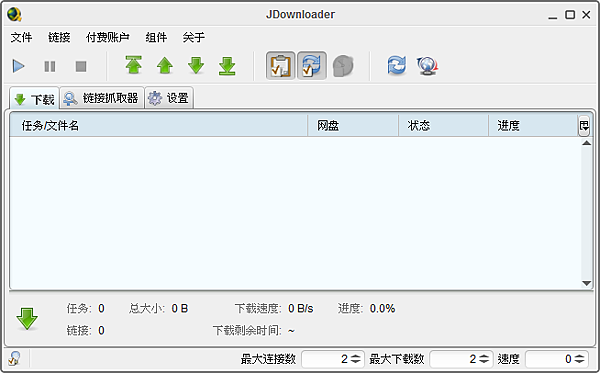The image size is (600, 373).
Task: Move selected item up one position
Action: pyautogui.click(x=165, y=65)
